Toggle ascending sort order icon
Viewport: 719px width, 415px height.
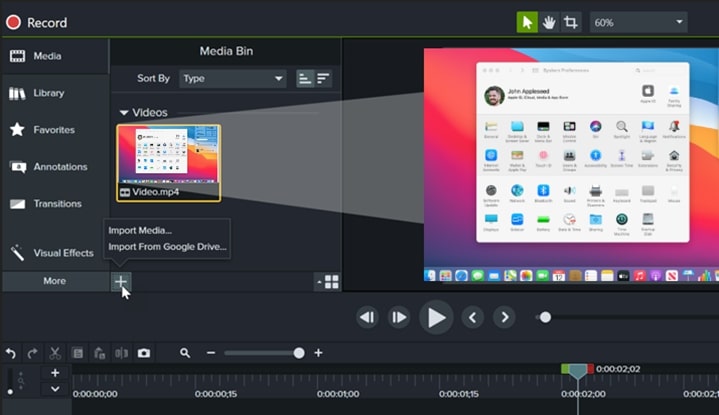[x=305, y=78]
